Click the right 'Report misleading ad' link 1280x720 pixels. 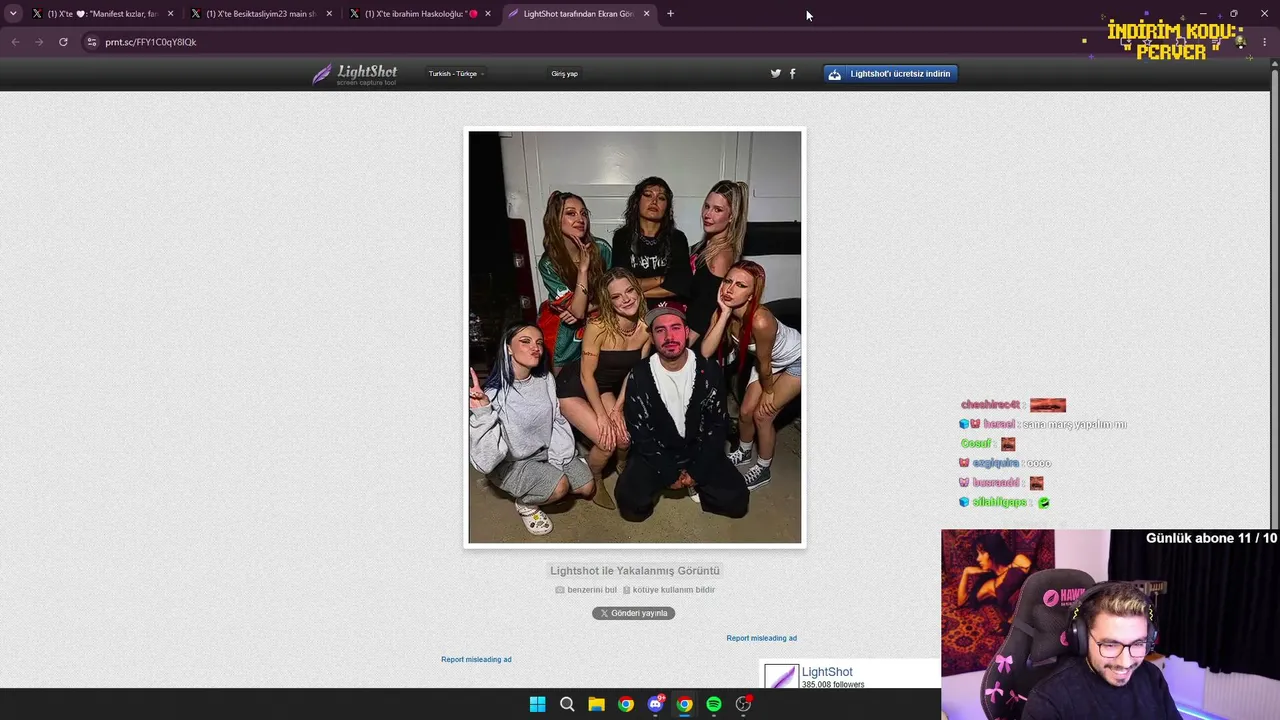click(x=762, y=638)
